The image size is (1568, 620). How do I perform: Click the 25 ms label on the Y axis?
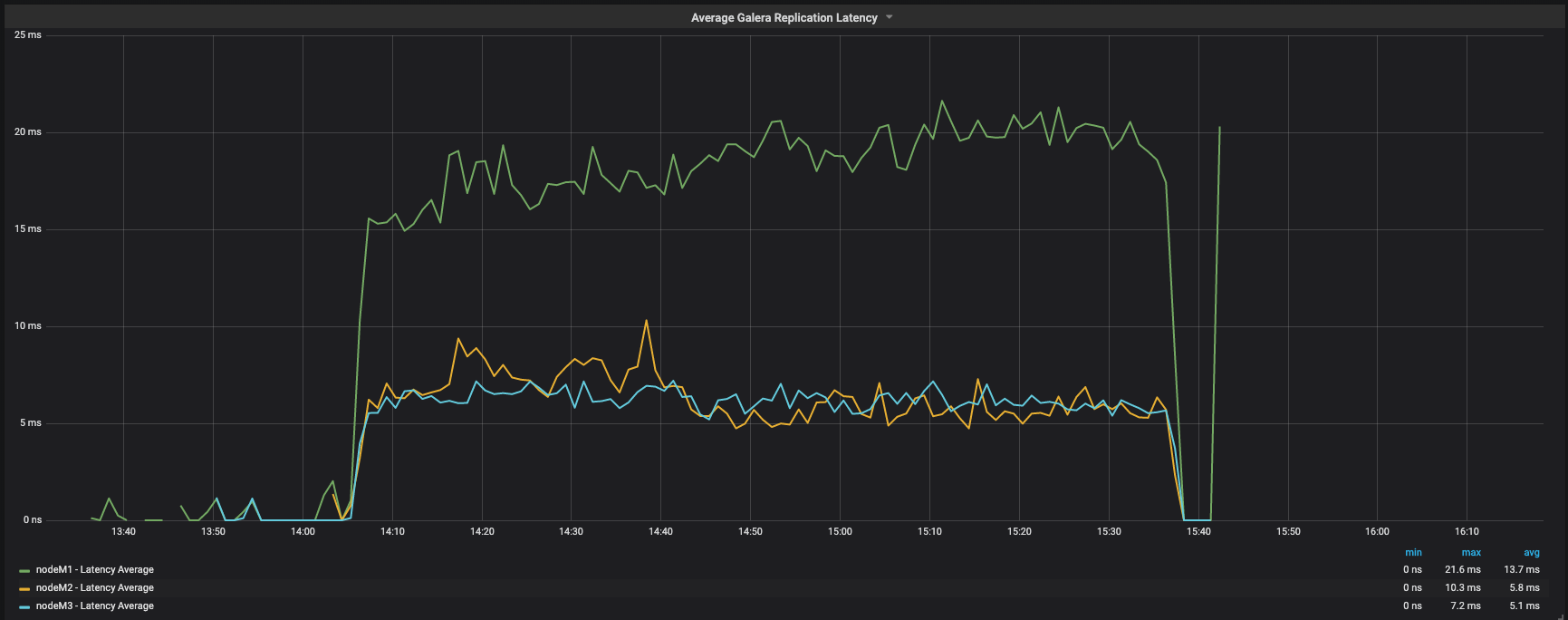pyautogui.click(x=28, y=35)
